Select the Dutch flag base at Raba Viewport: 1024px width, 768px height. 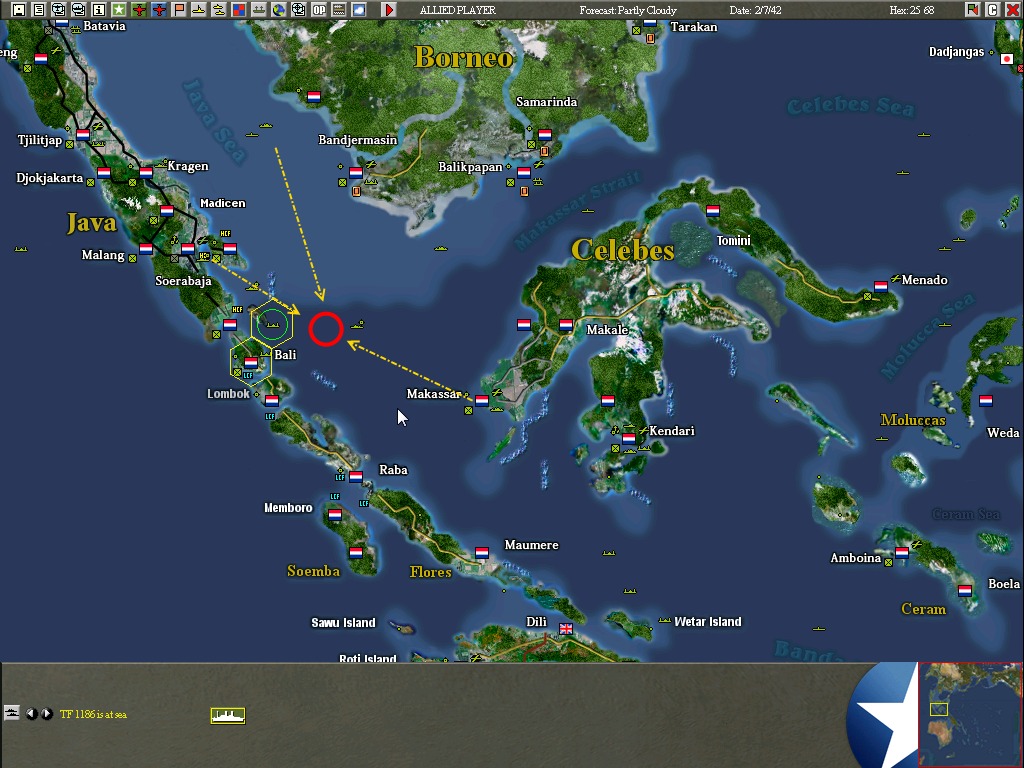tap(356, 477)
